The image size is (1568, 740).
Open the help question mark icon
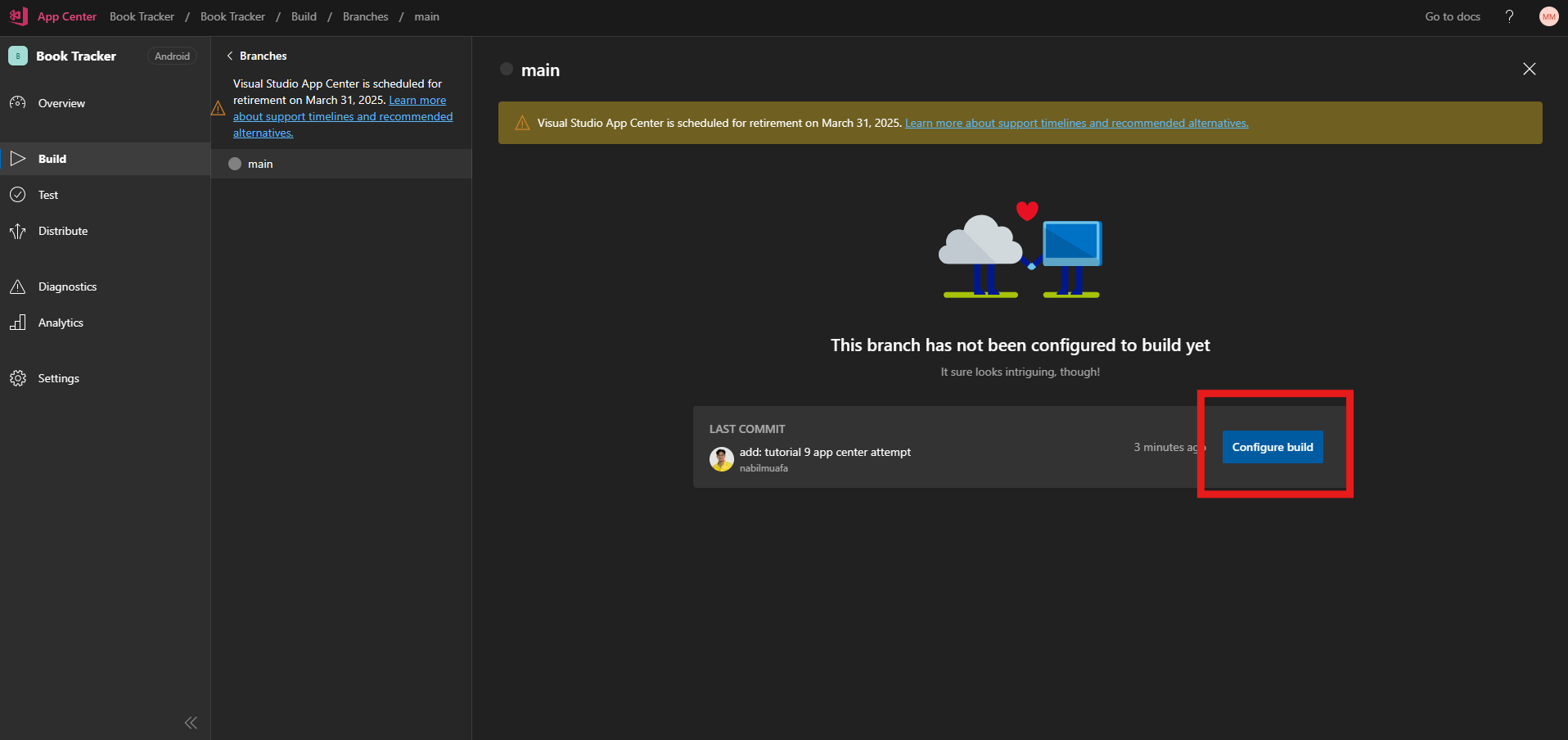(x=1510, y=16)
